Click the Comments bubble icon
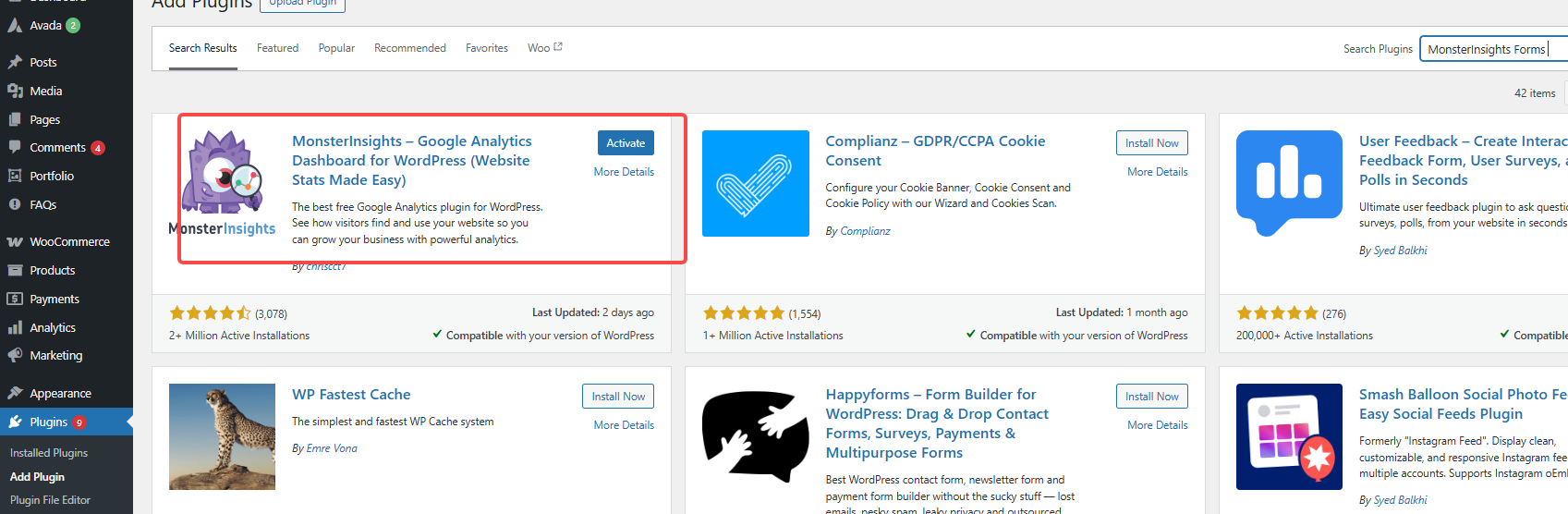The height and width of the screenshot is (514, 1568). 15,147
